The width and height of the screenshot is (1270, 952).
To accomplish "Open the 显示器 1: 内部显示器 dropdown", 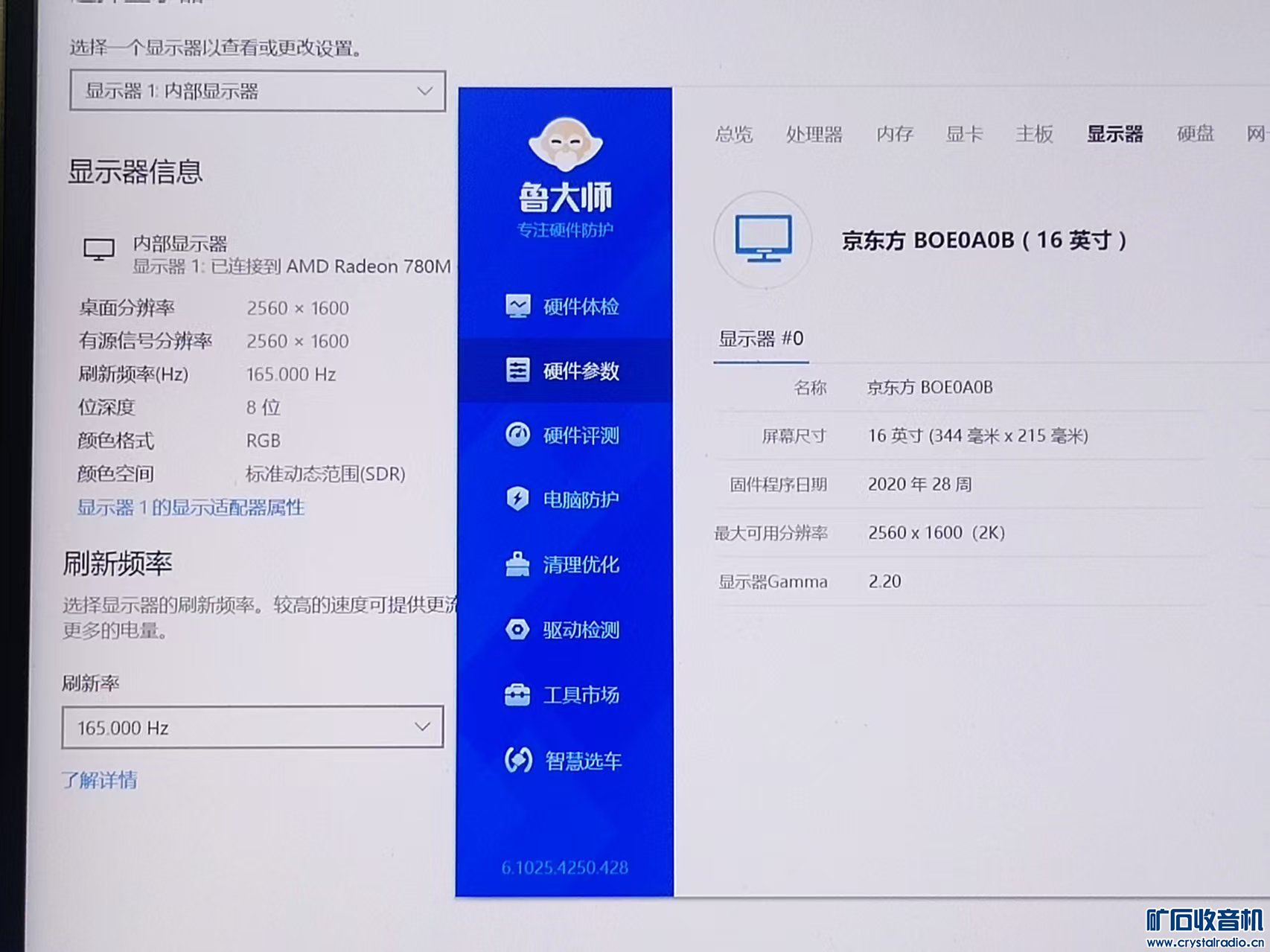I will tap(258, 91).
